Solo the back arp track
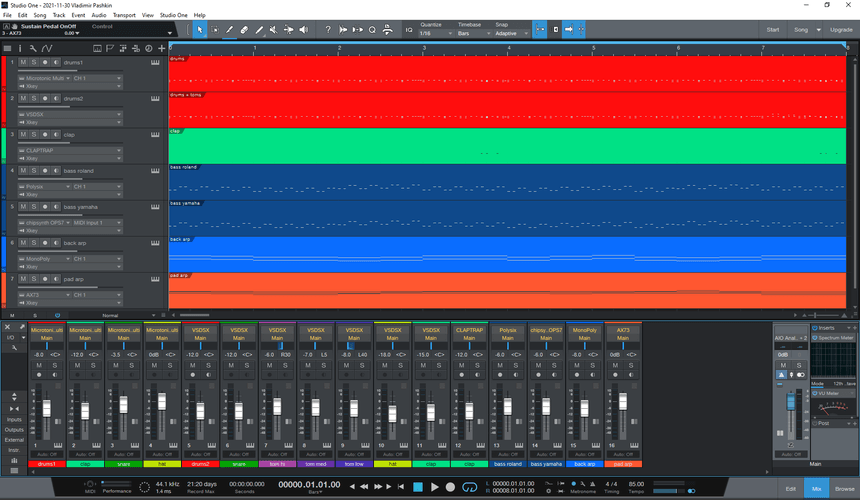The image size is (860, 500). [34, 243]
